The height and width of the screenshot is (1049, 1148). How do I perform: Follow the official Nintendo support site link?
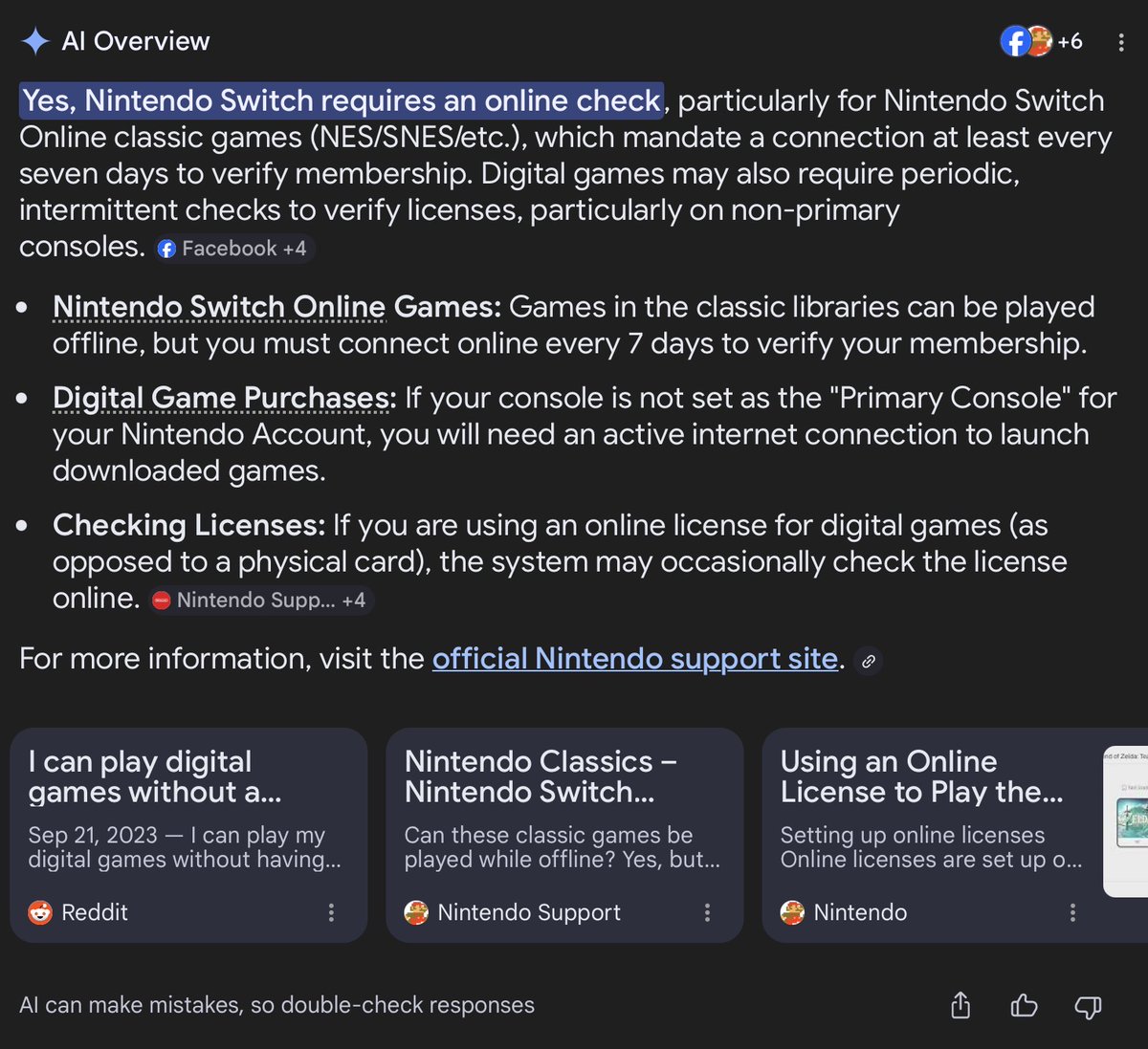click(635, 659)
